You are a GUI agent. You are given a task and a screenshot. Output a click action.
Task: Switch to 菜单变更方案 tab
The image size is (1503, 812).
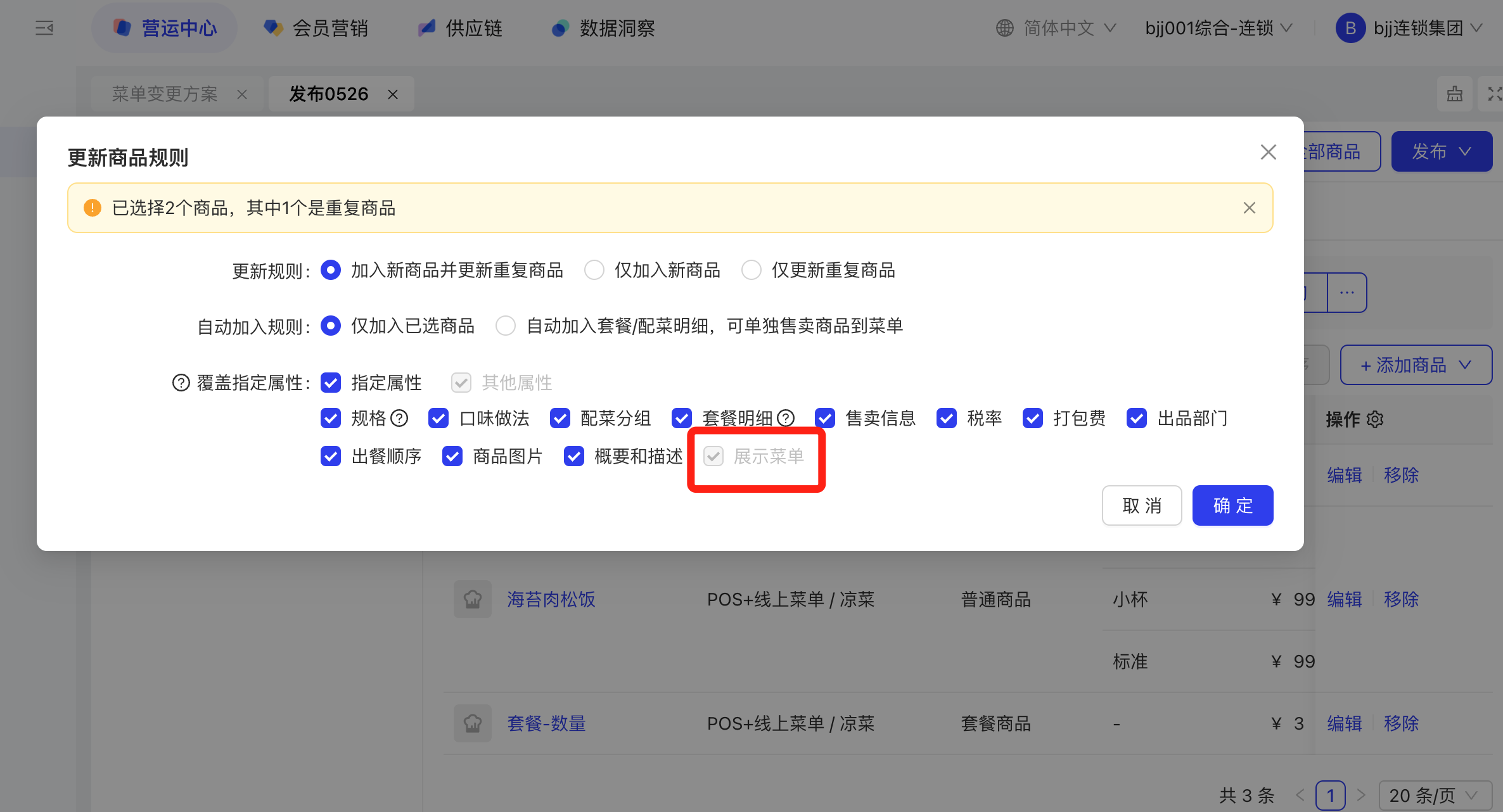[165, 94]
